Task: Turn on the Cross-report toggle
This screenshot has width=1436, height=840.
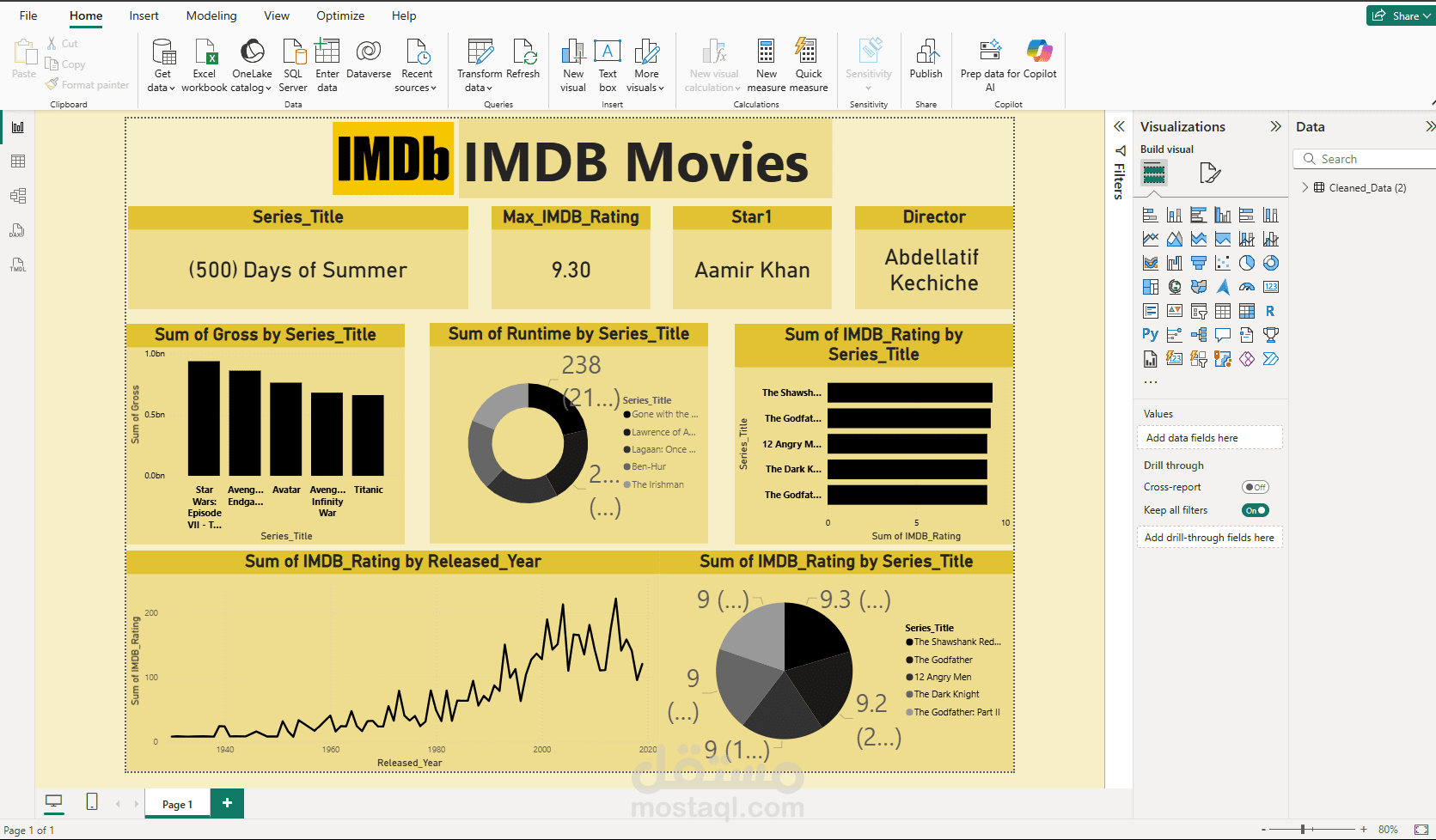Action: click(1256, 487)
